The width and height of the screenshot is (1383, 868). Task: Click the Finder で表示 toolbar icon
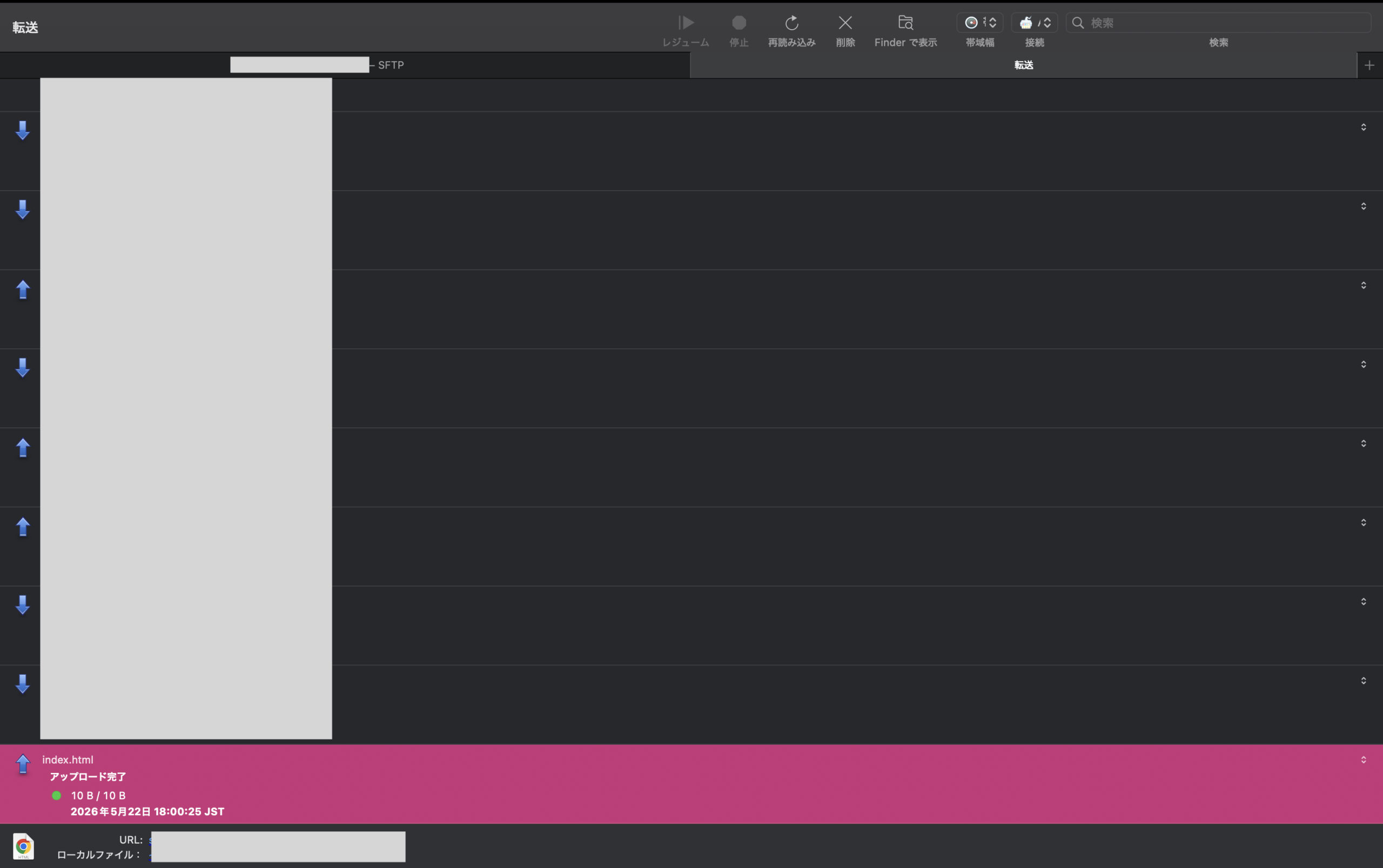coord(905,23)
